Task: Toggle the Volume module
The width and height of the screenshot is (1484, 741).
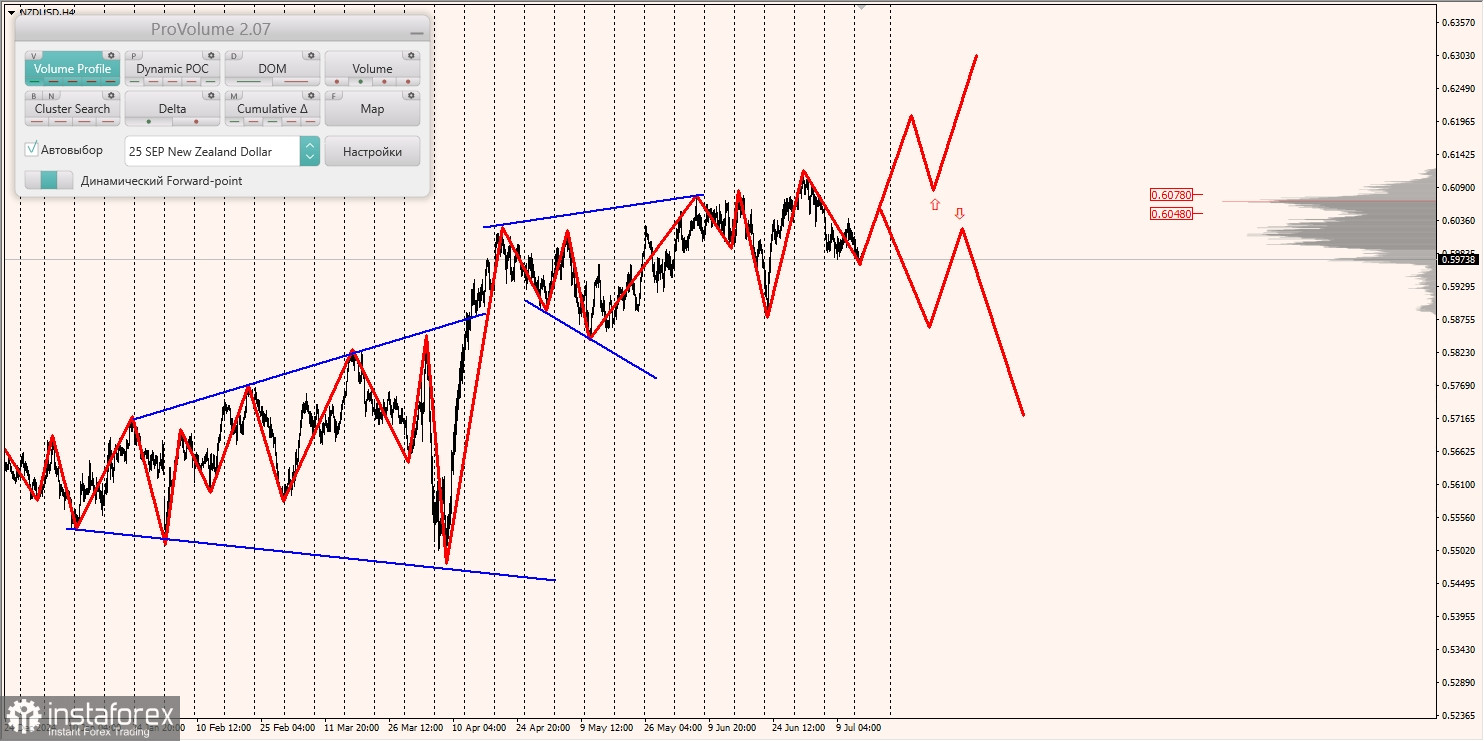Action: click(372, 69)
